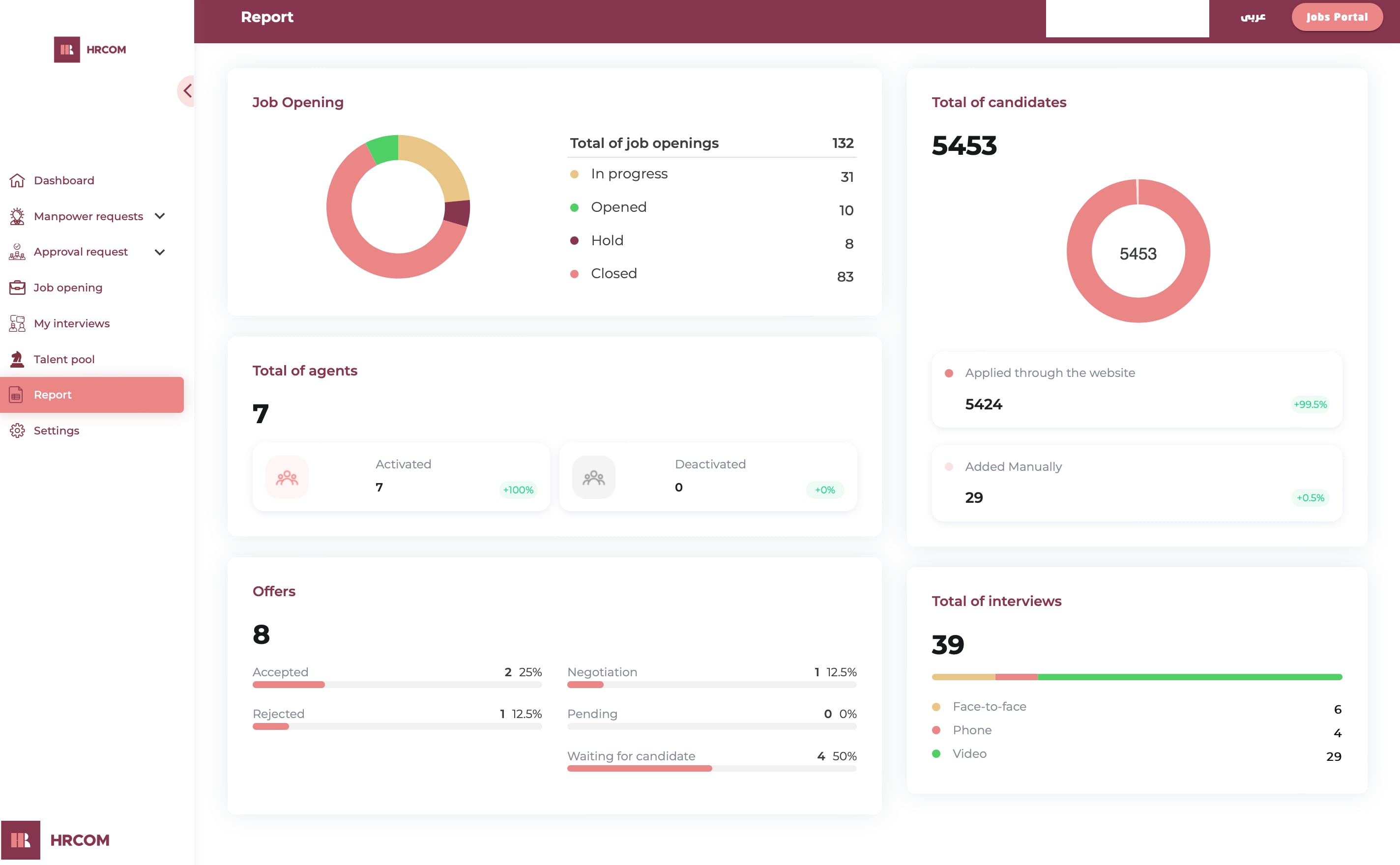Click the Total of candidates heading
The image size is (1400, 865).
tap(999, 102)
